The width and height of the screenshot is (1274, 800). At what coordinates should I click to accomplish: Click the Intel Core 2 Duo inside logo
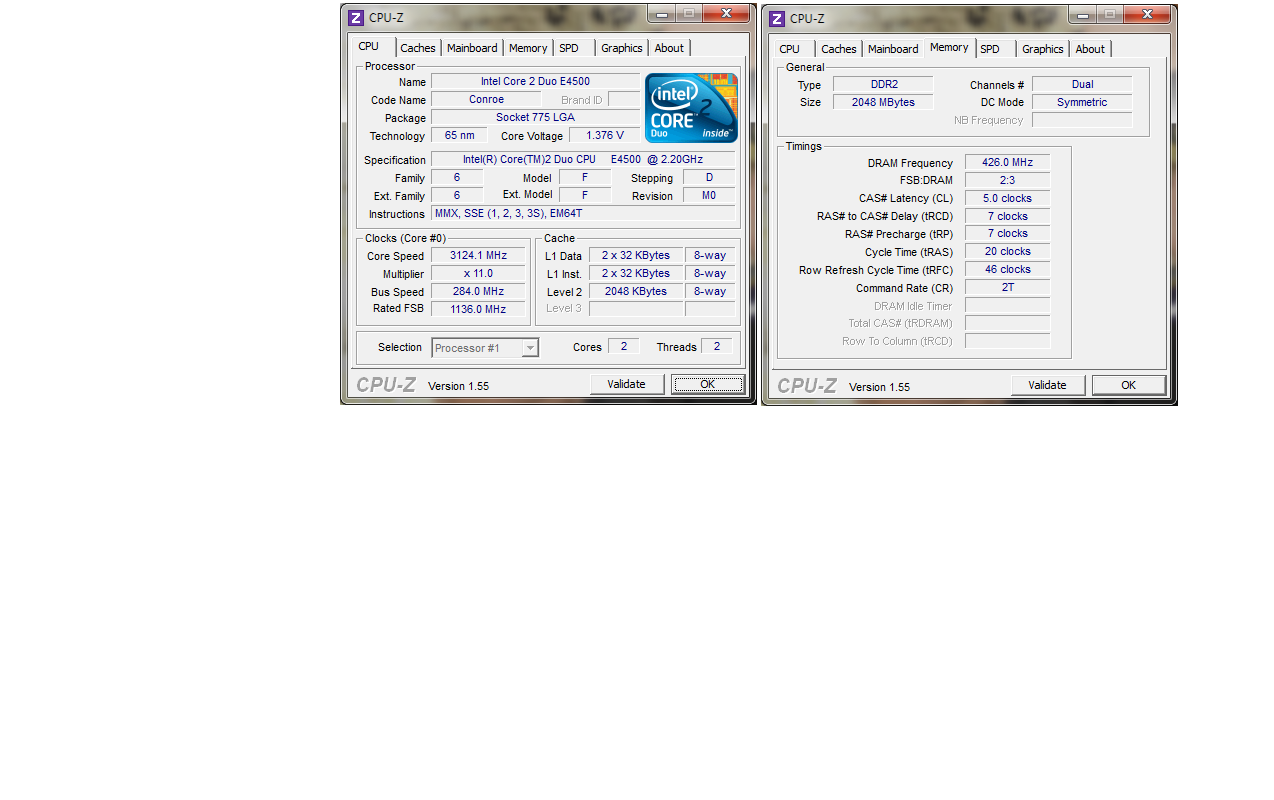[691, 107]
